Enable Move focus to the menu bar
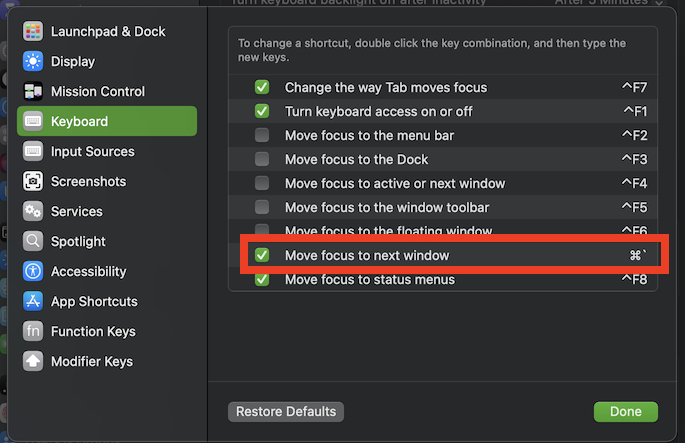Viewport: 685px width, 443px height. click(262, 135)
